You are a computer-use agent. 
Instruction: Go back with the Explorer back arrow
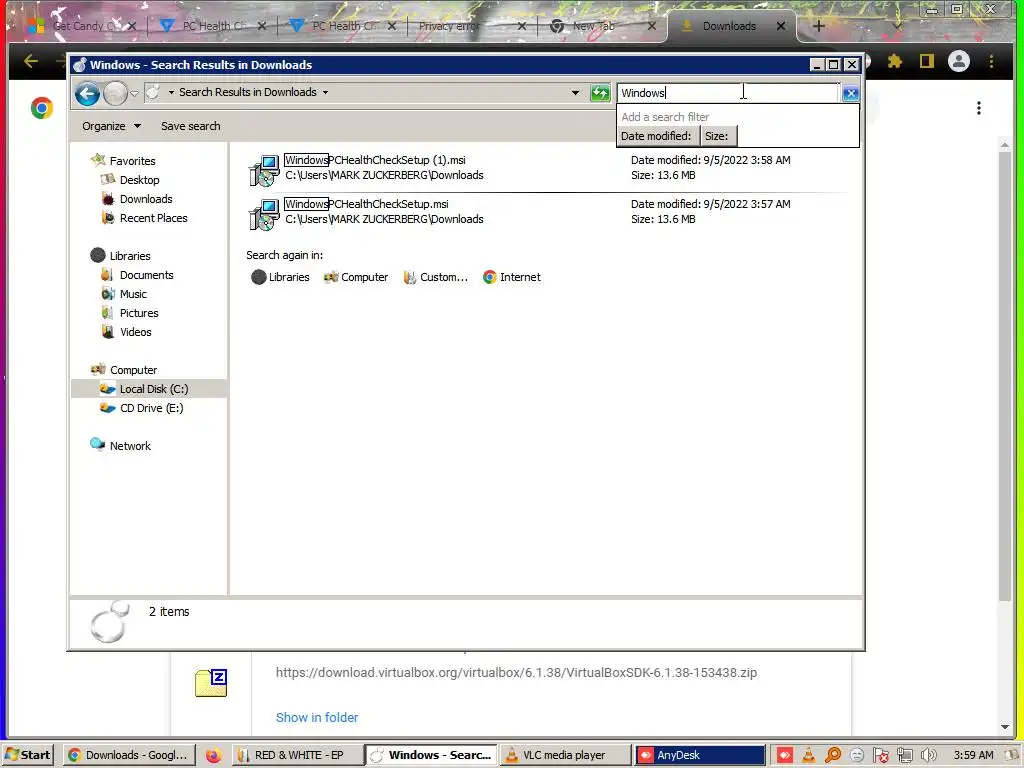(87, 93)
